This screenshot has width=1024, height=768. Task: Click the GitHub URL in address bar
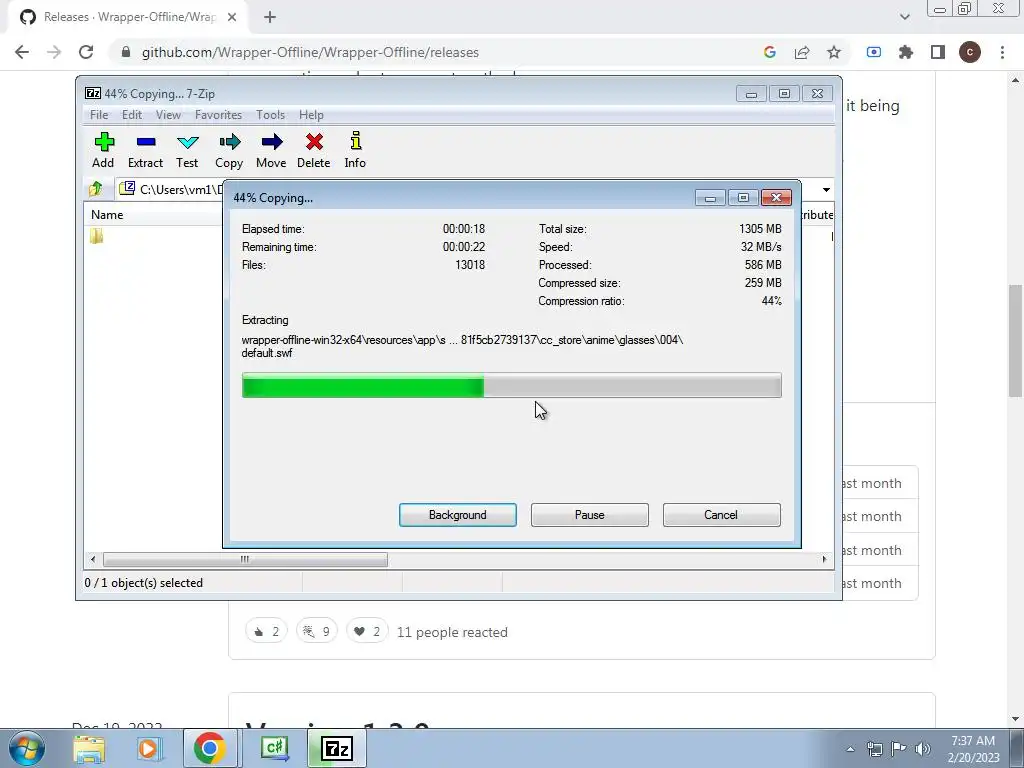click(x=310, y=52)
